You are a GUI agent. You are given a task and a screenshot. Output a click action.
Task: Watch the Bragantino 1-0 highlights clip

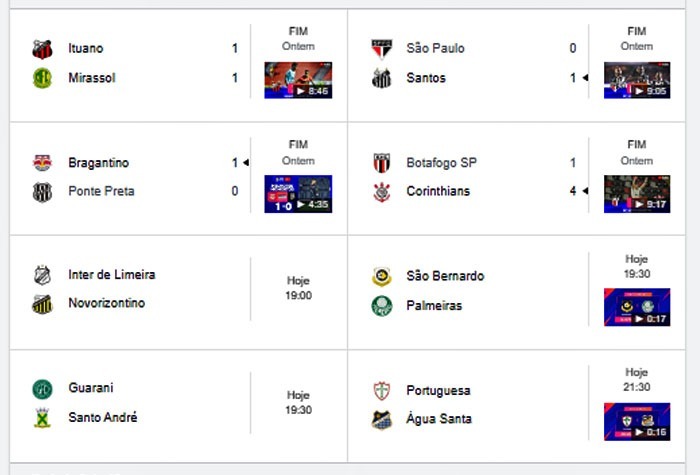click(x=298, y=194)
